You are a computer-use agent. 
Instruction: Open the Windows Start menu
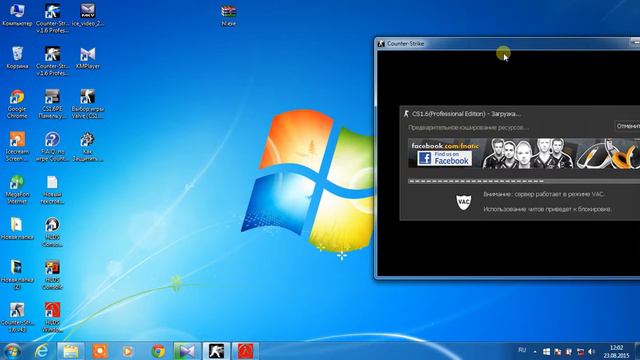tap(12, 351)
